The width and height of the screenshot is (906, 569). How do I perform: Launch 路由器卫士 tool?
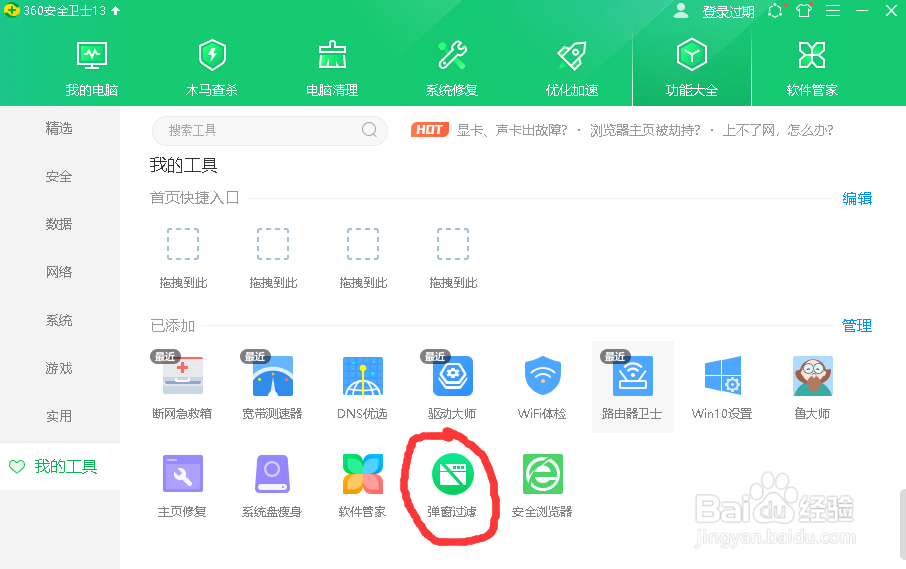coord(632,388)
